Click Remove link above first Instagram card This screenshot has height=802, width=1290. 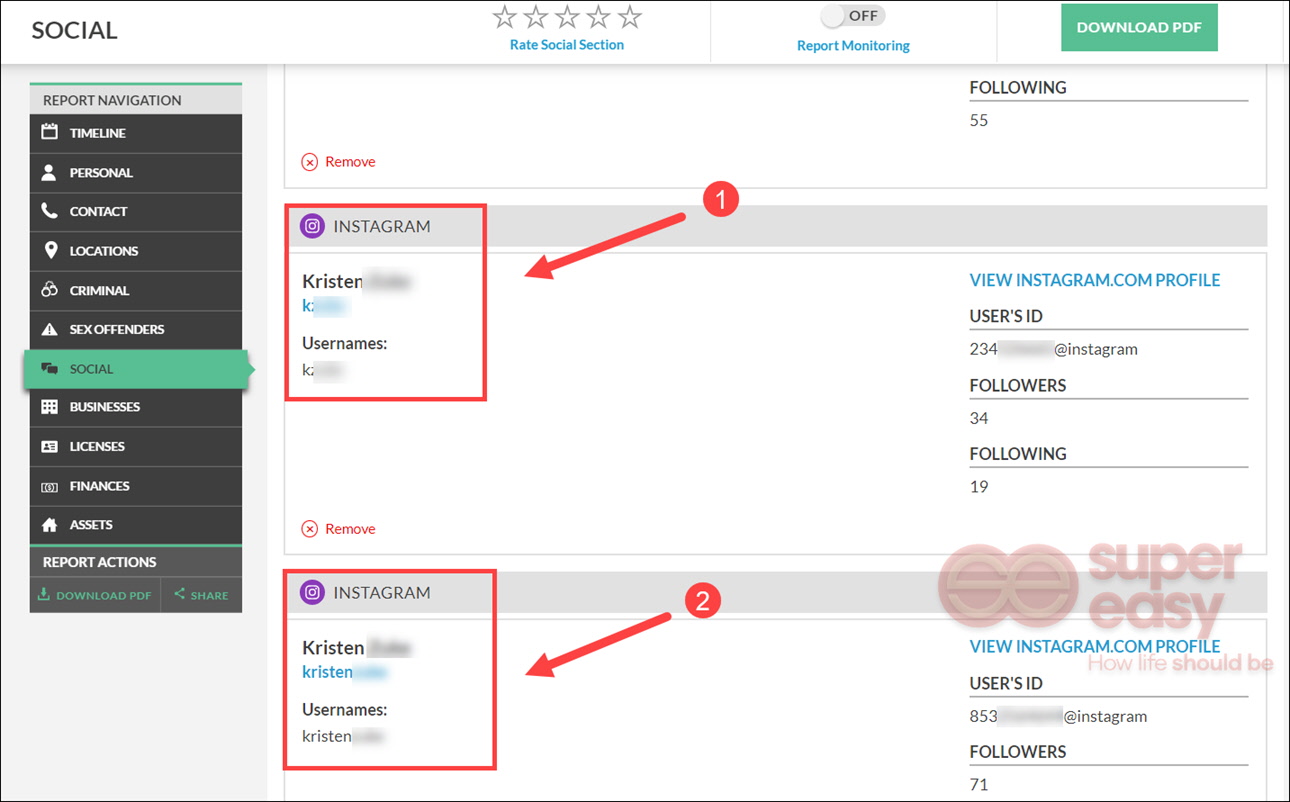350,162
